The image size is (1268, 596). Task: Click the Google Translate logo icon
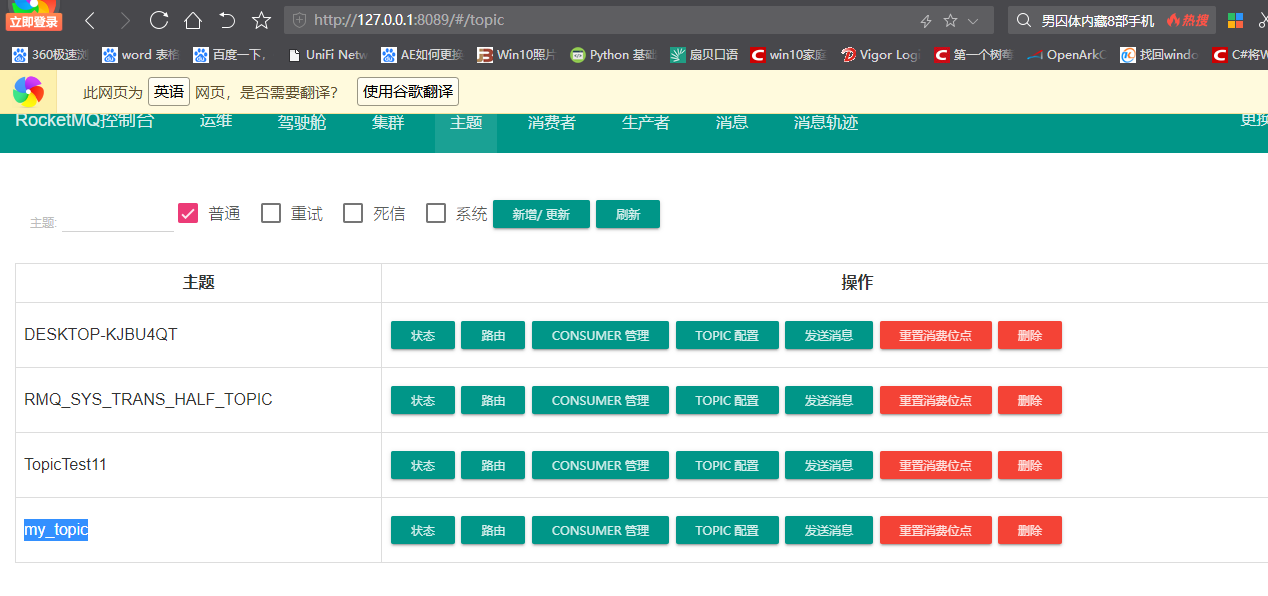coord(28,91)
